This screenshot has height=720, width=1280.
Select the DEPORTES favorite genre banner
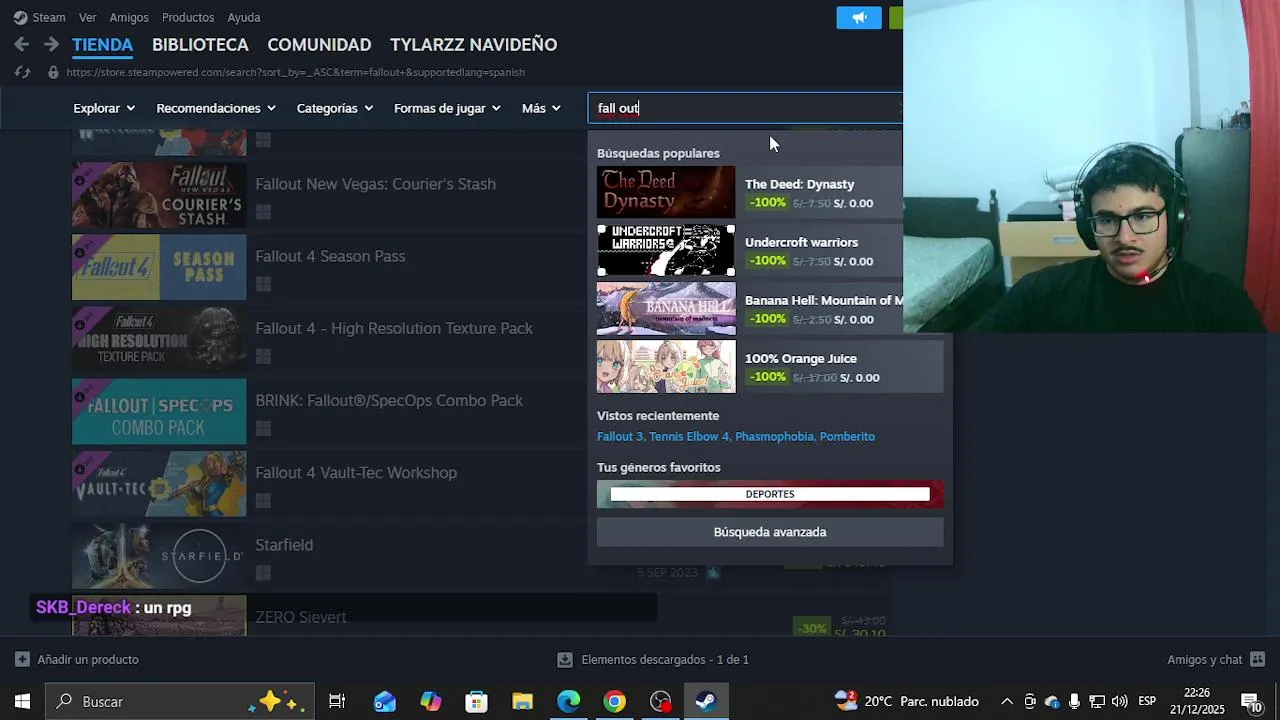pyautogui.click(x=770, y=494)
